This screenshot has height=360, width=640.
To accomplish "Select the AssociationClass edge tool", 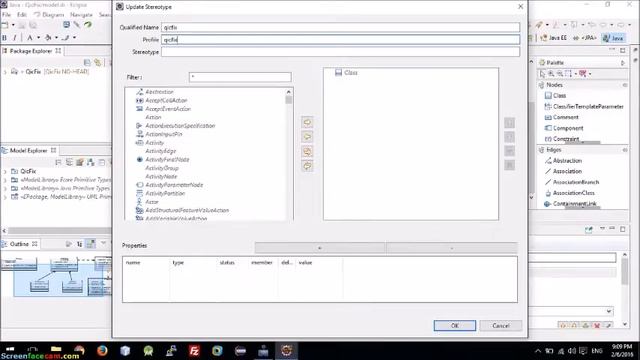I will tap(570, 193).
